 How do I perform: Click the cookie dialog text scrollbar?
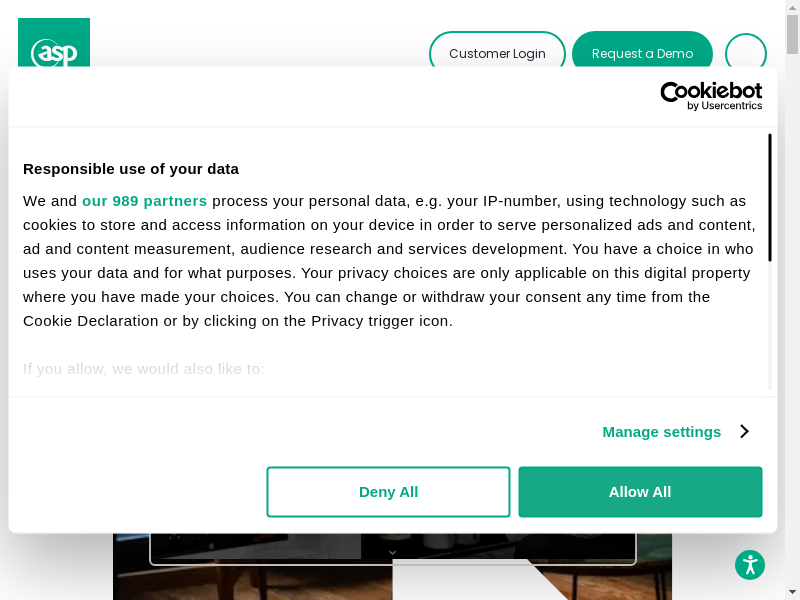(769, 198)
